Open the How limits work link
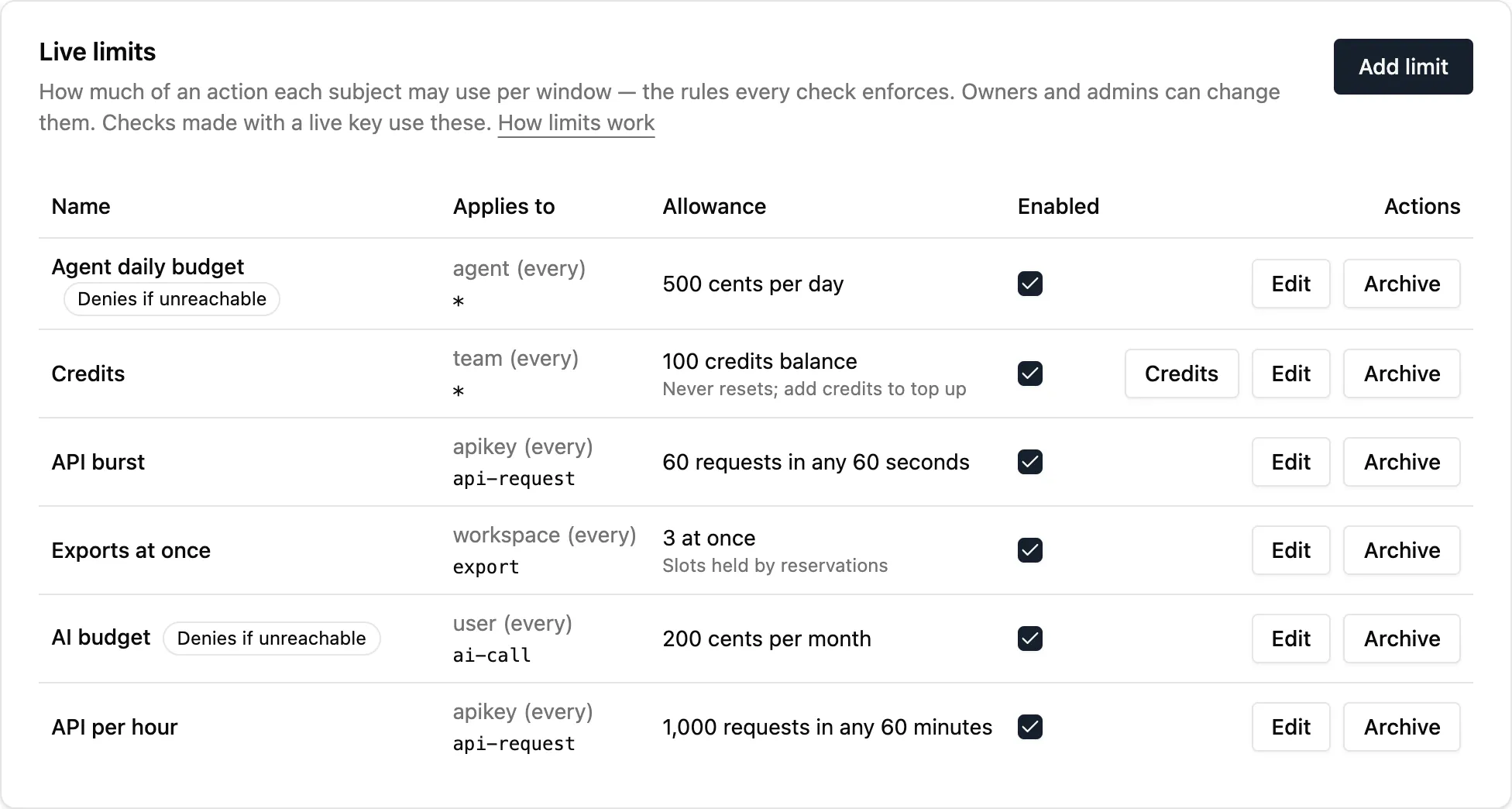1512x809 pixels. (576, 123)
